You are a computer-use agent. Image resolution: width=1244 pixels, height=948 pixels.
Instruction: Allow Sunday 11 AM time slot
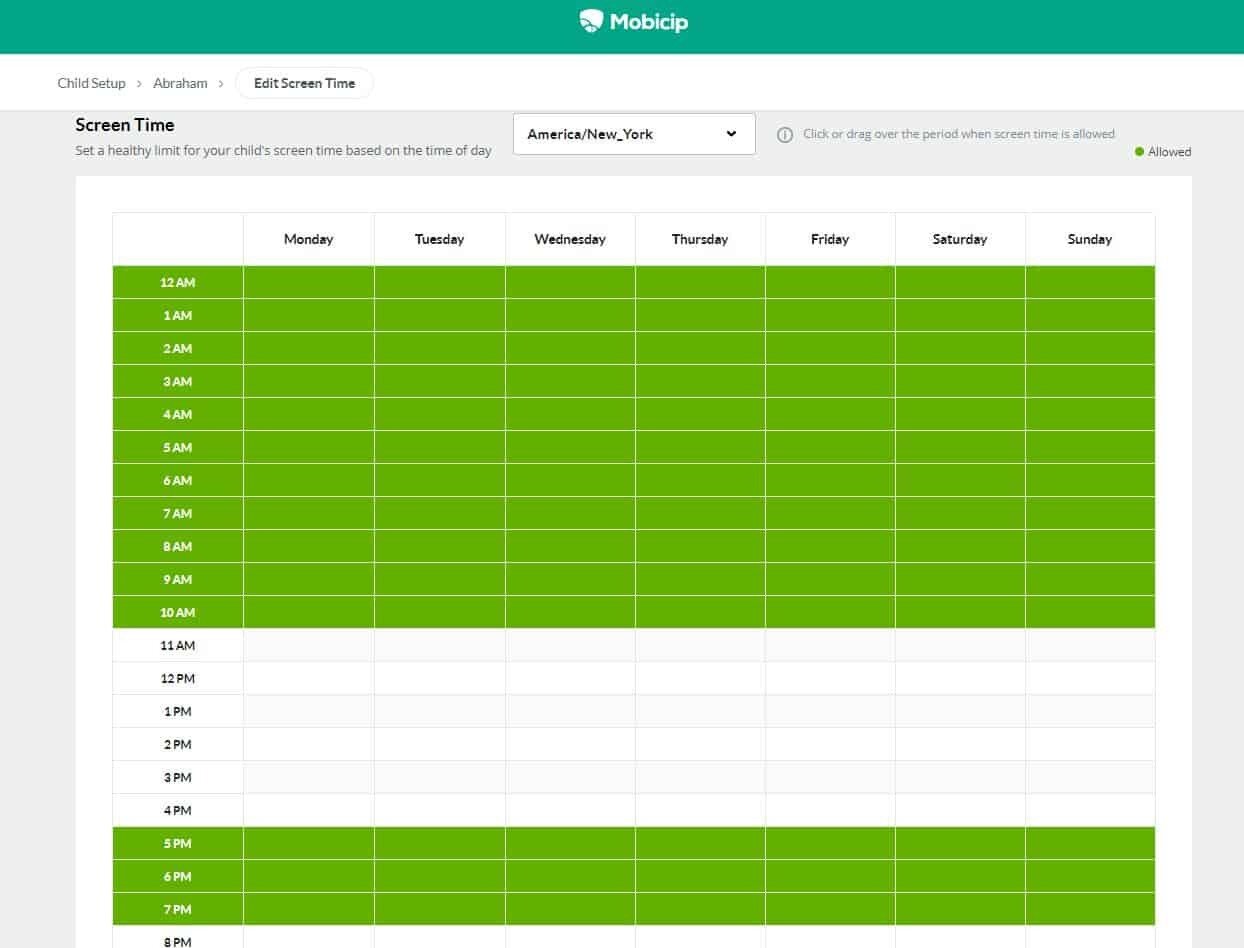[1090, 645]
